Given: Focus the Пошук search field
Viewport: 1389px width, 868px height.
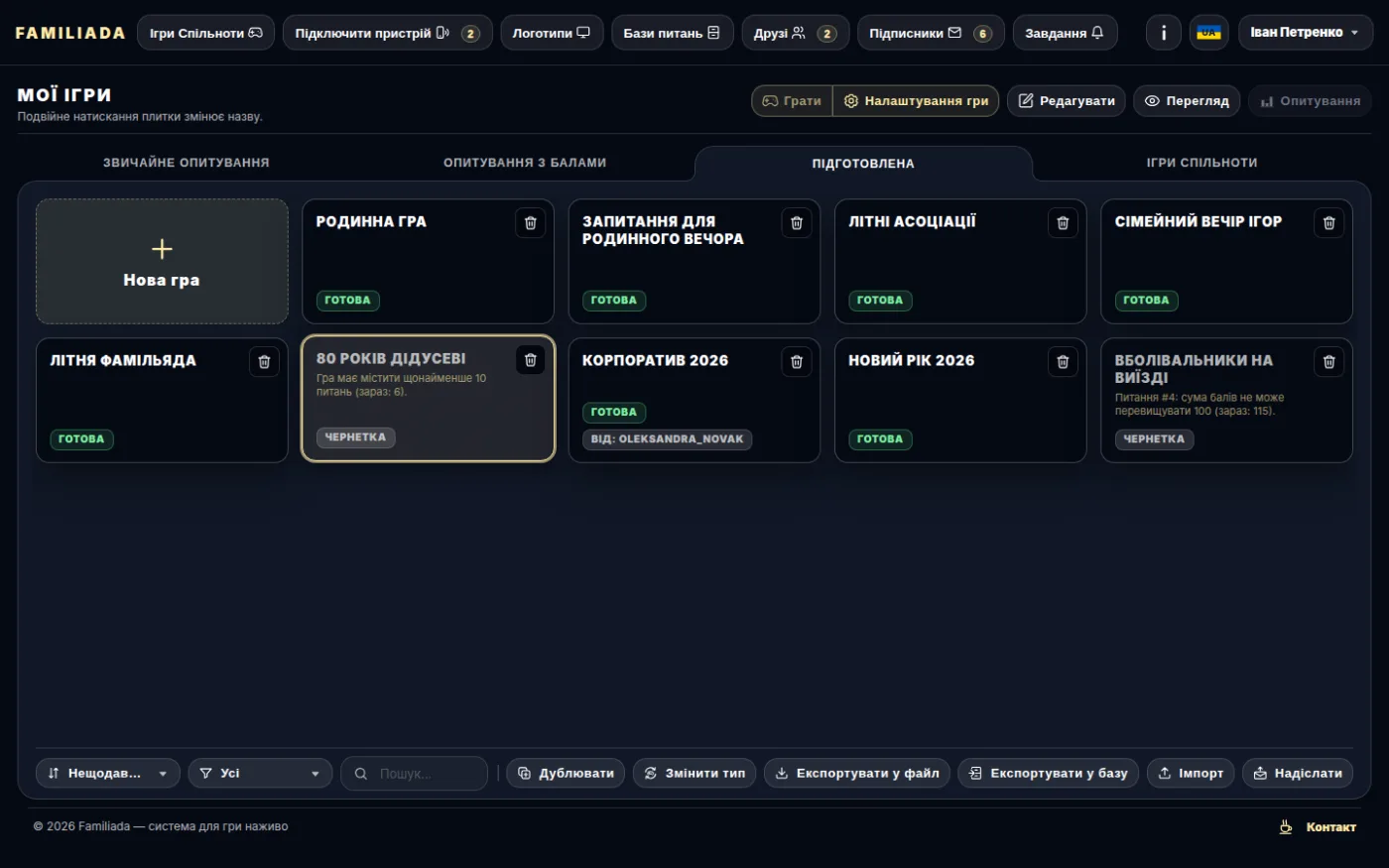Looking at the screenshot, I should [415, 773].
